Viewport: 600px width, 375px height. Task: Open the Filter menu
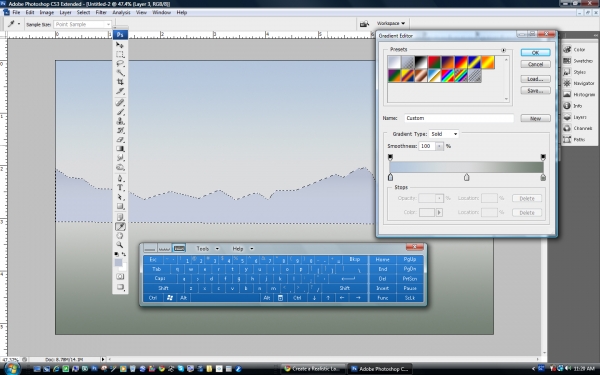[x=101, y=13]
